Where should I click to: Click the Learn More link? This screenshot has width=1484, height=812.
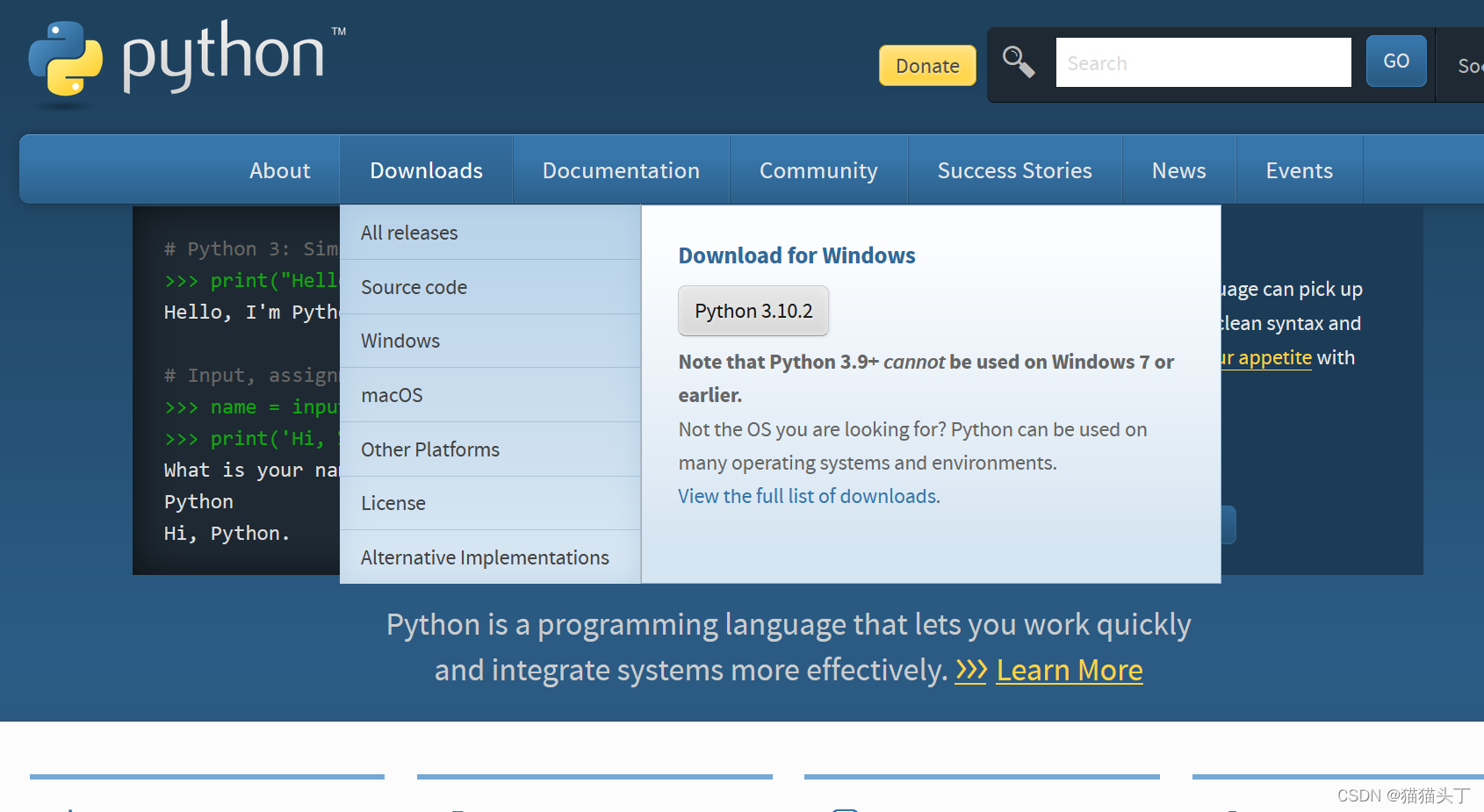coord(1070,670)
